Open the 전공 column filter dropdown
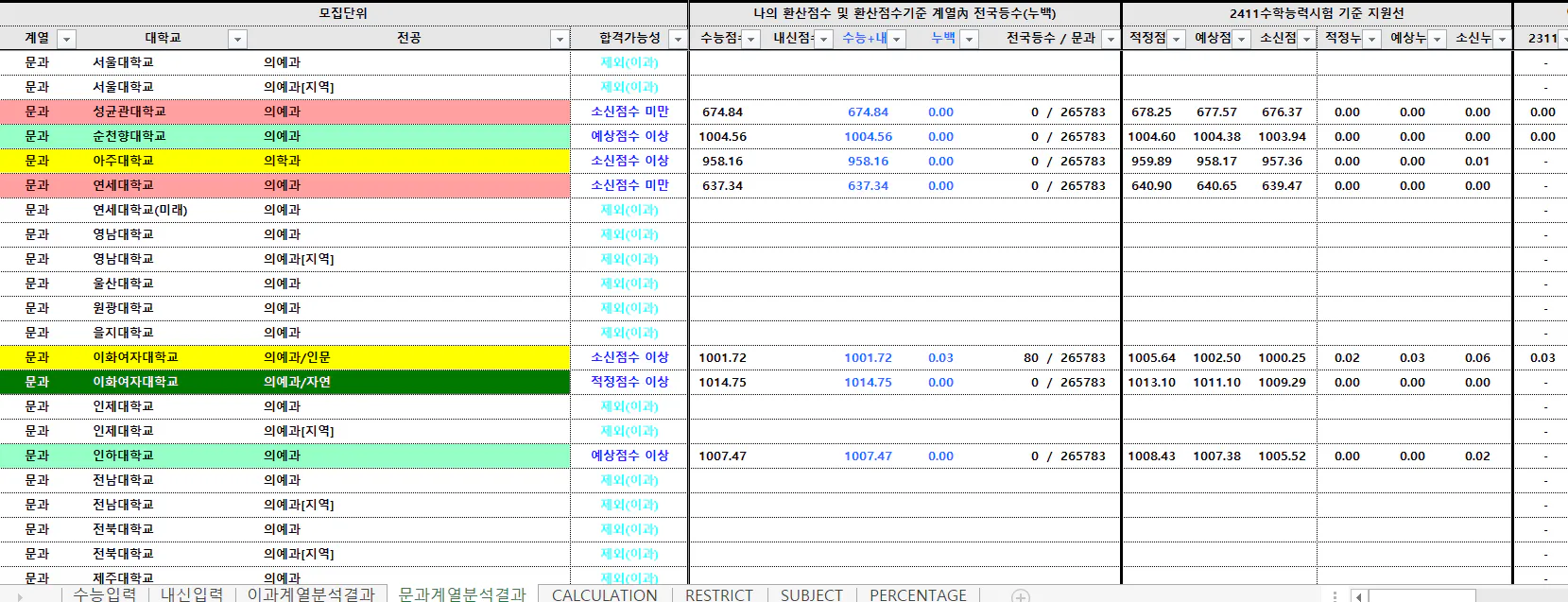 click(560, 39)
